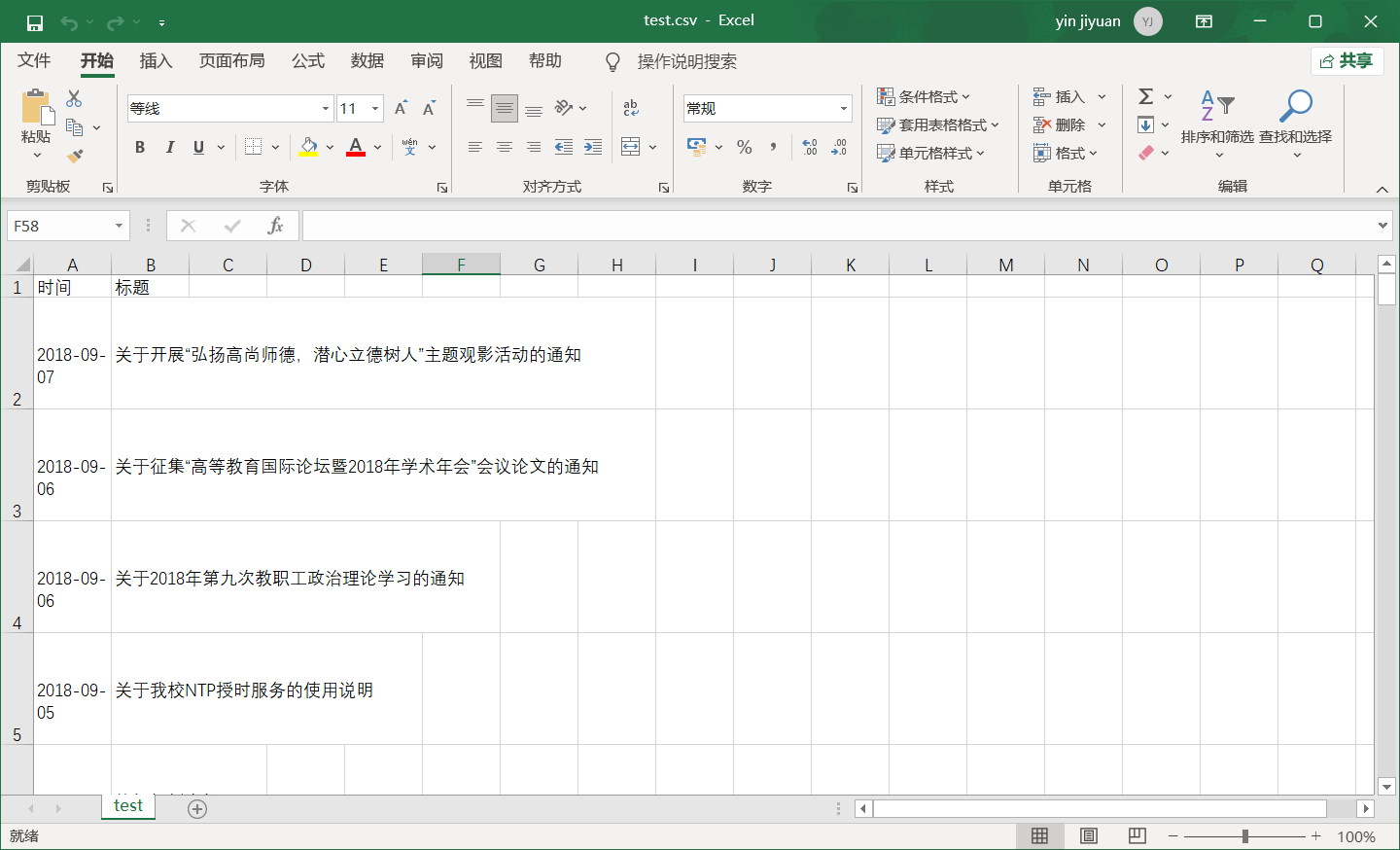Image resolution: width=1400 pixels, height=850 pixels.
Task: Click the Redo icon
Action: click(116, 21)
